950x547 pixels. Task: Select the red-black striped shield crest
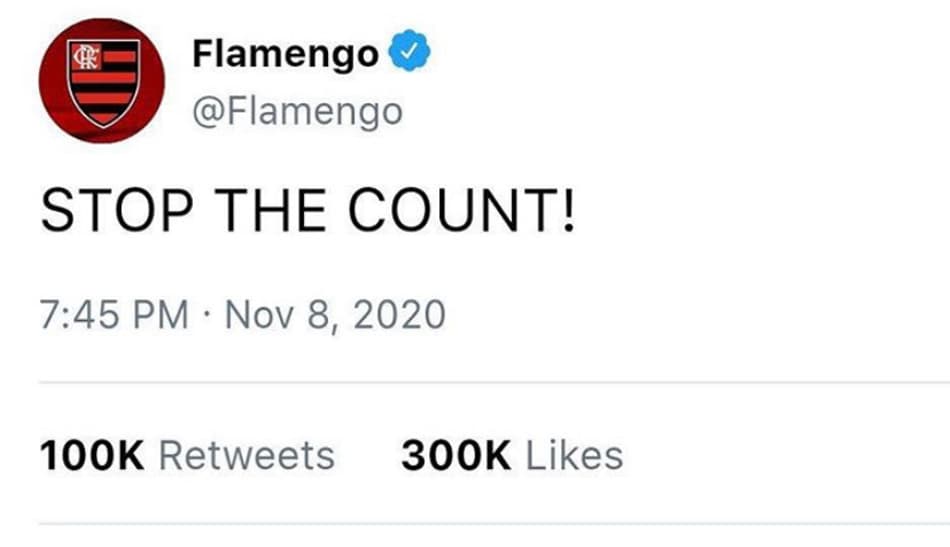click(x=103, y=82)
